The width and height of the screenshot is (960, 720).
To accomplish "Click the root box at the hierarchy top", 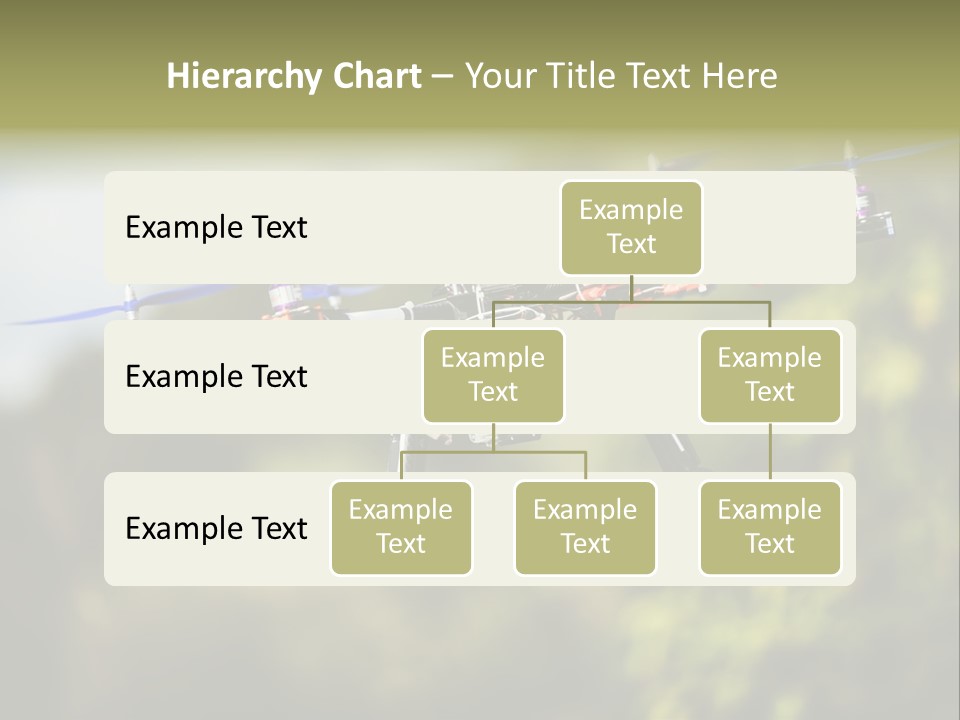I will pos(631,227).
